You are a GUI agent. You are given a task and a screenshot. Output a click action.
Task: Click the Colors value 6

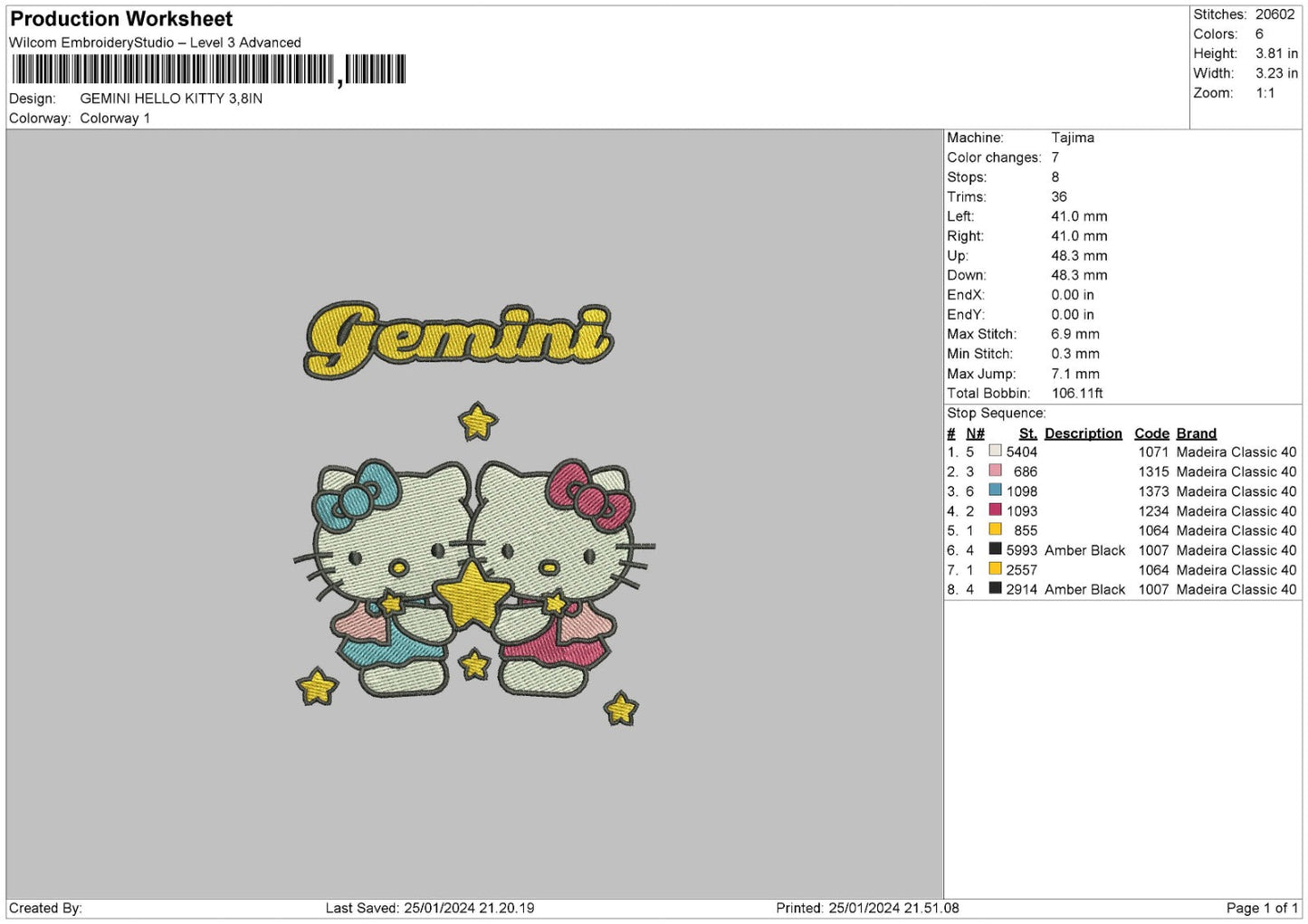[x=1259, y=34]
